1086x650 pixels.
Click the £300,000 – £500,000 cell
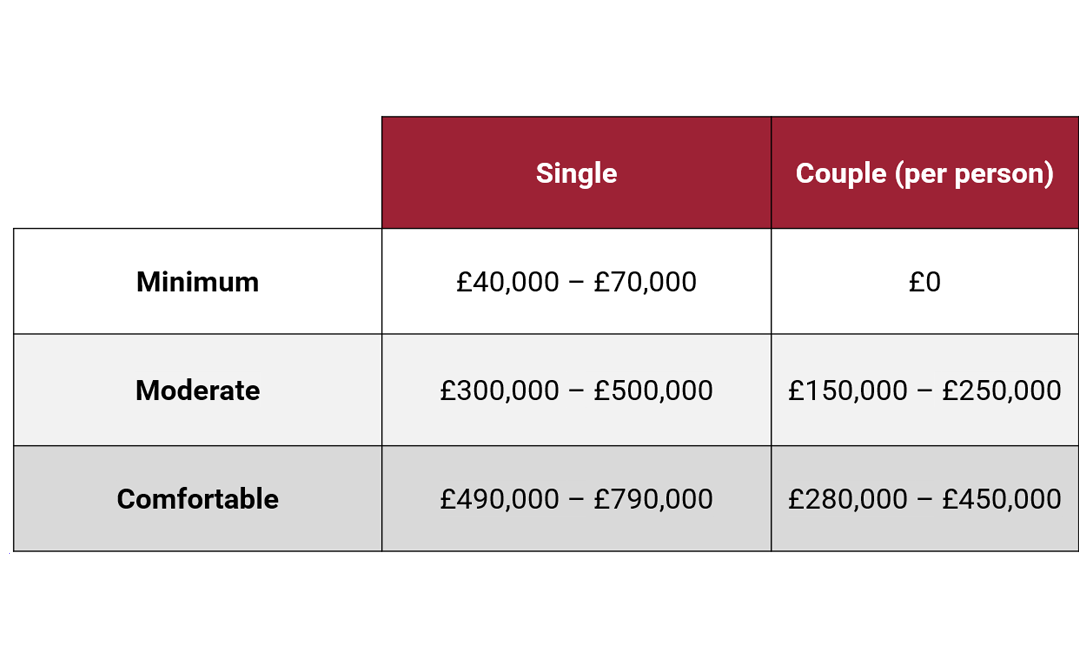tap(576, 390)
